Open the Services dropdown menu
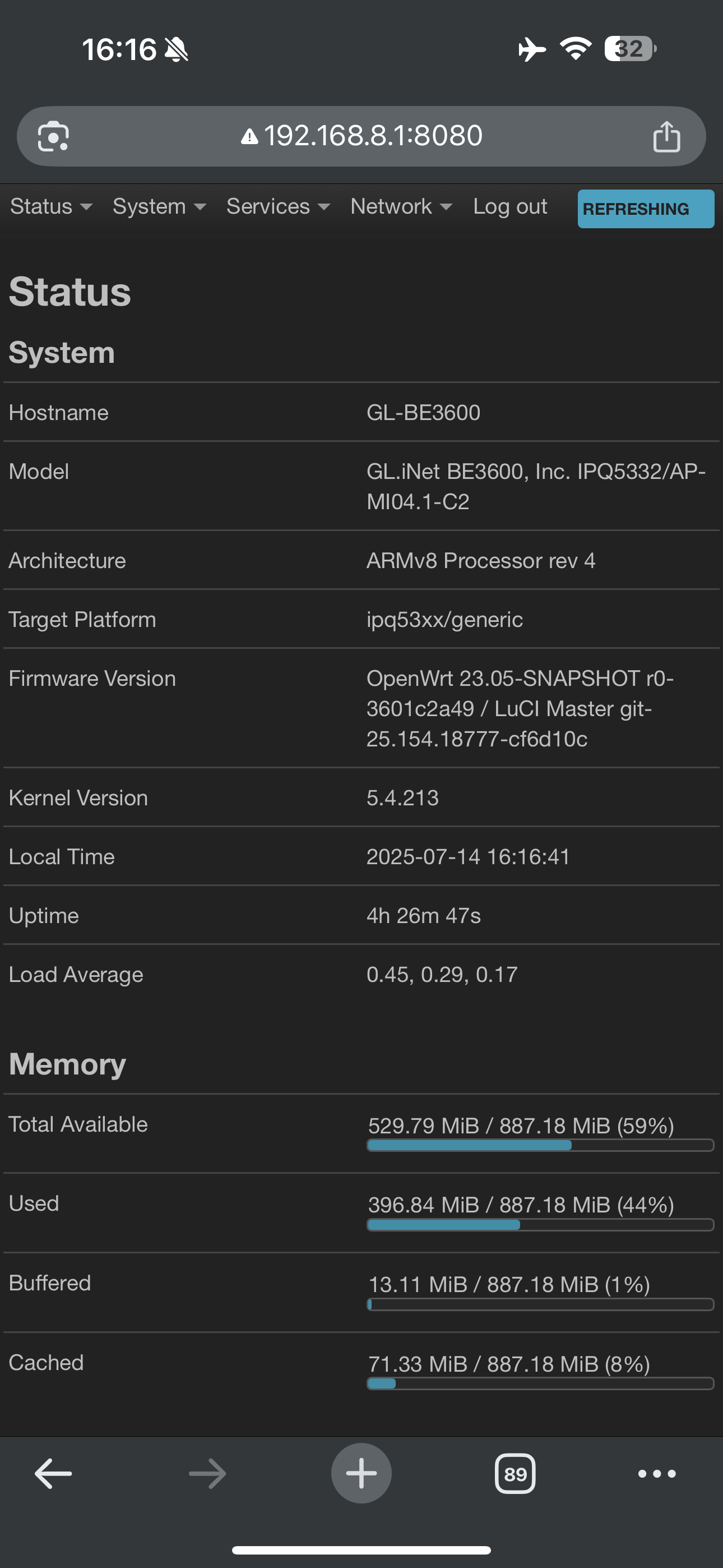 coord(278,206)
